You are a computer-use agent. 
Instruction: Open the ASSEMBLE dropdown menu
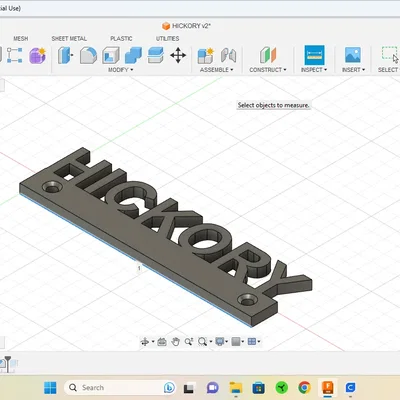pyautogui.click(x=217, y=70)
